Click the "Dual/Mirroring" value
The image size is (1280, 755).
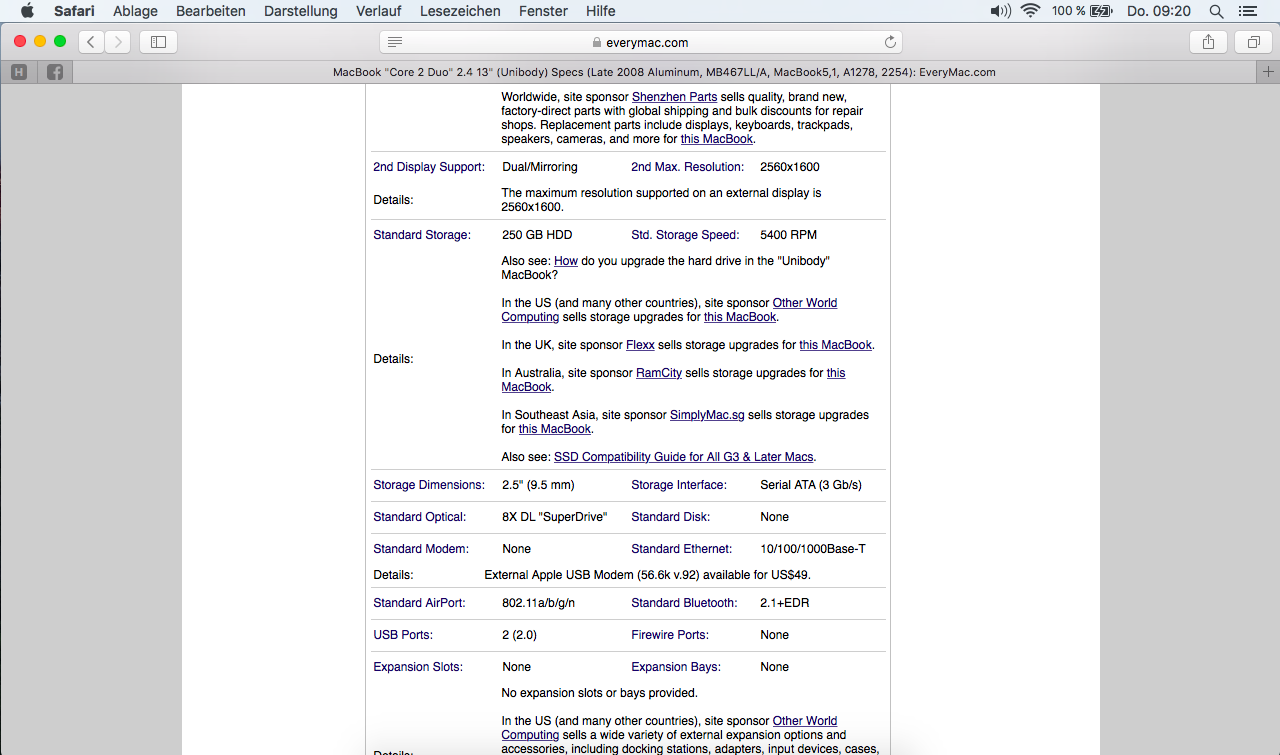point(540,167)
